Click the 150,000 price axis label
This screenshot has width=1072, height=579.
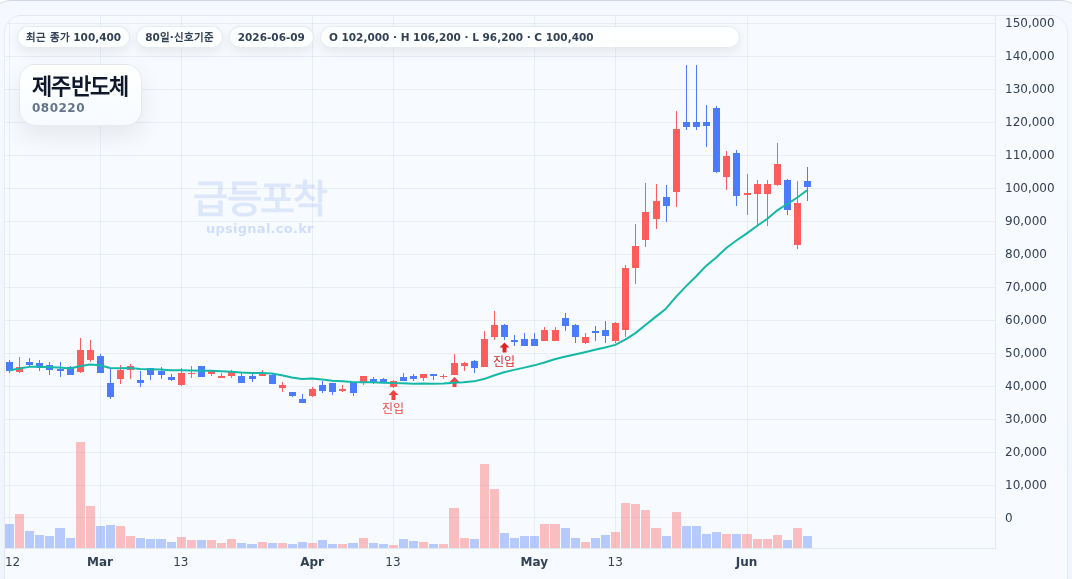click(x=1030, y=23)
